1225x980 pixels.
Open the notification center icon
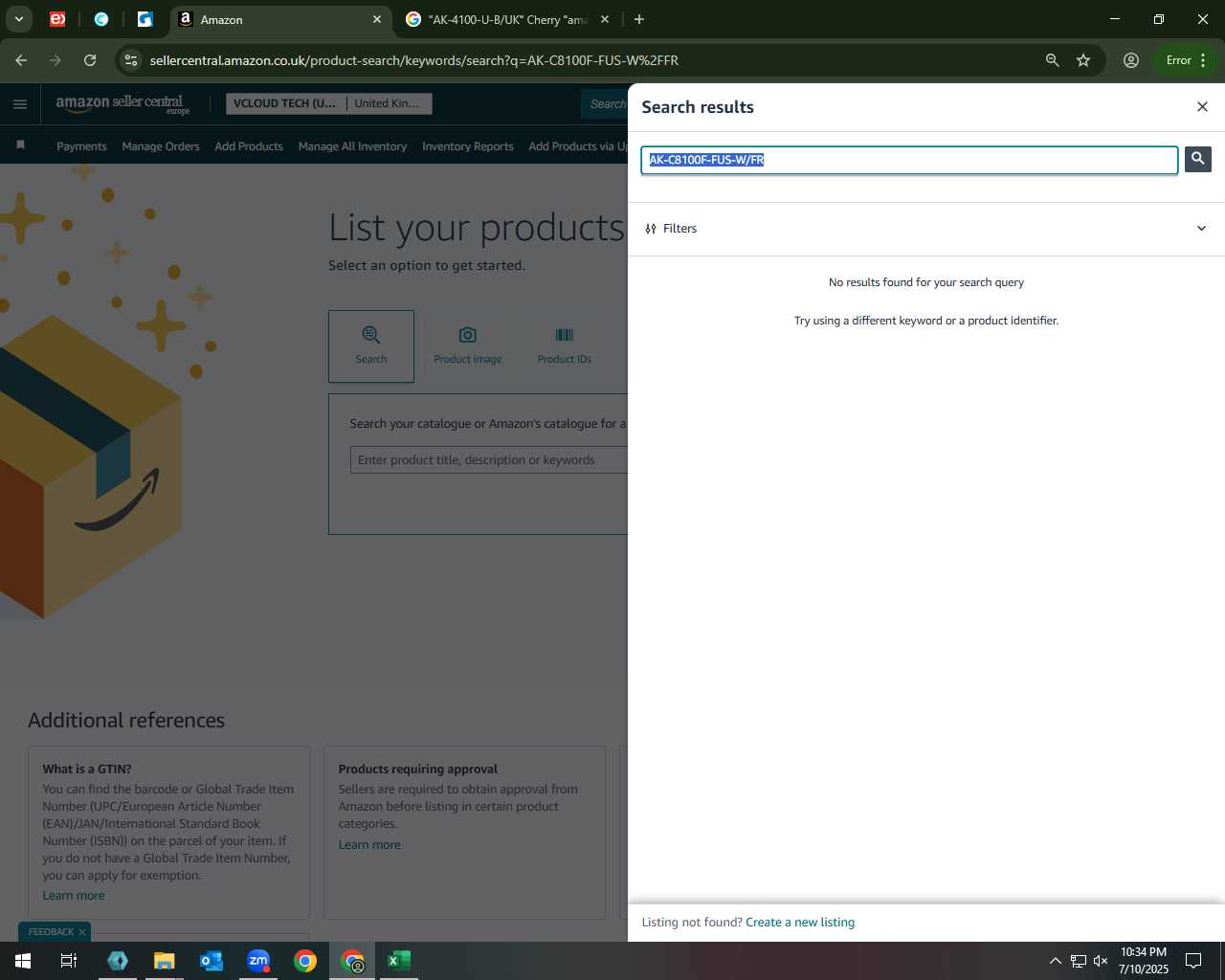click(1193, 961)
